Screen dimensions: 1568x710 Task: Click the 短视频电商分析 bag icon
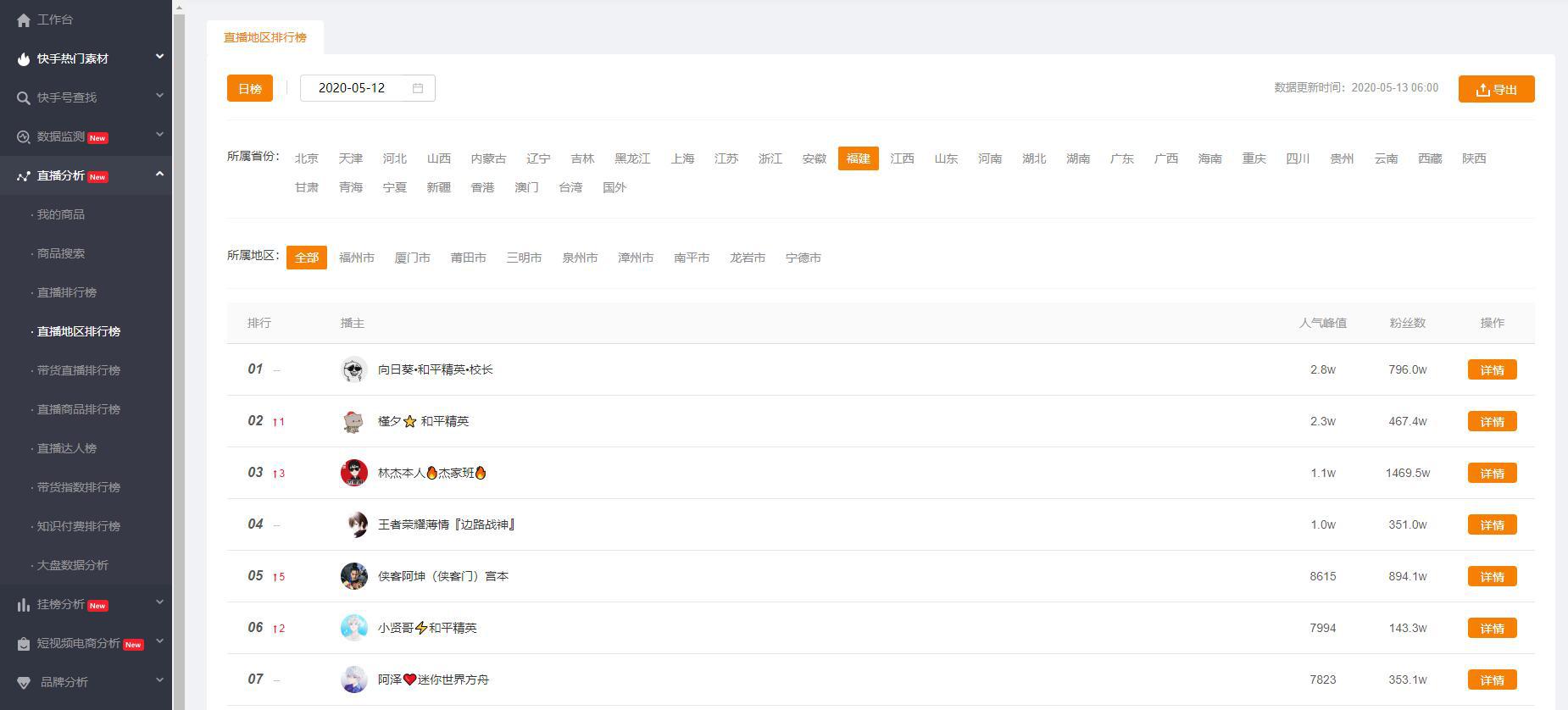tap(23, 644)
